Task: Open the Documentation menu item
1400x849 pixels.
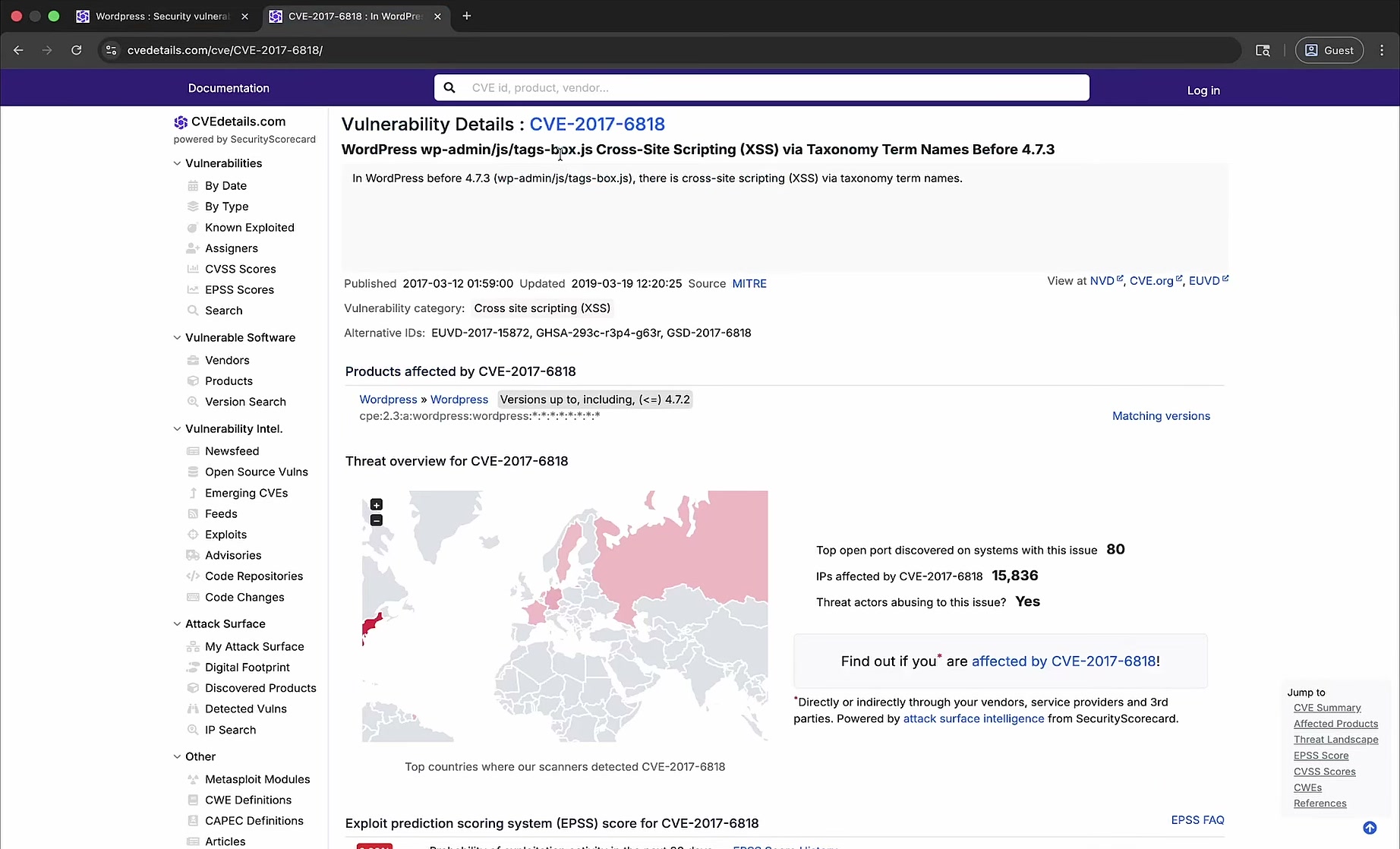Action: (x=229, y=88)
